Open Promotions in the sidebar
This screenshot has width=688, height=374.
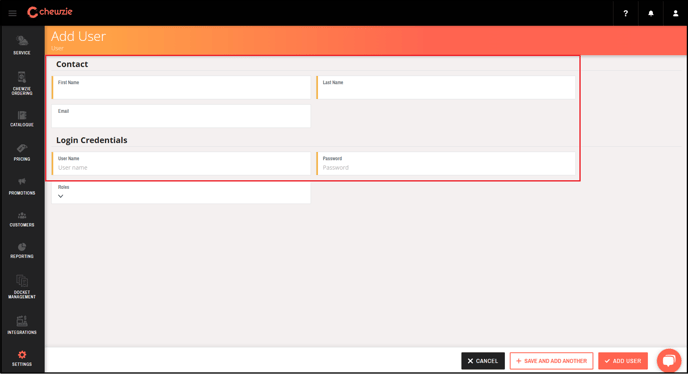click(x=22, y=187)
